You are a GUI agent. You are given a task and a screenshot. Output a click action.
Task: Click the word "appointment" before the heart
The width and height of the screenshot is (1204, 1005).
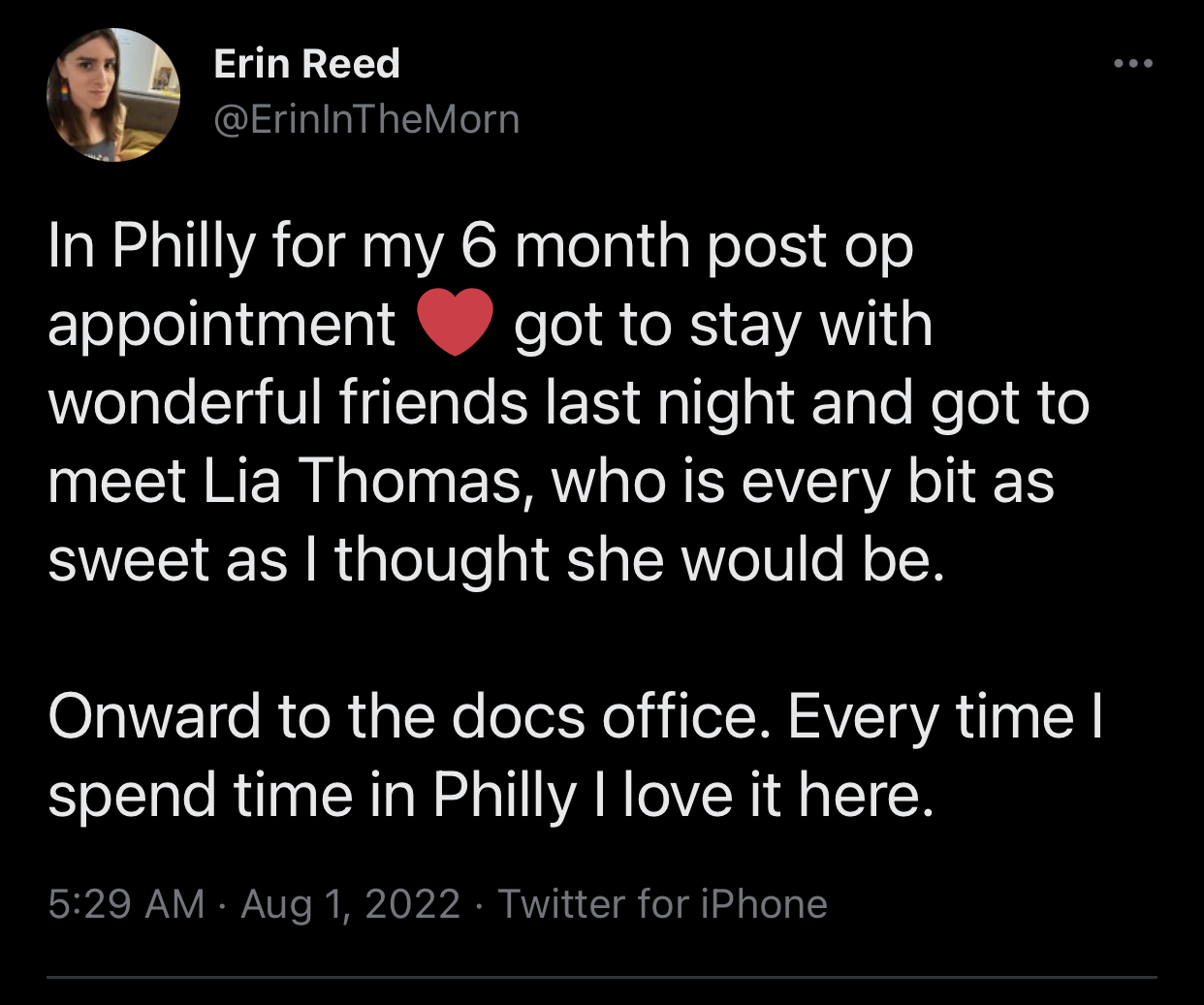[222, 325]
